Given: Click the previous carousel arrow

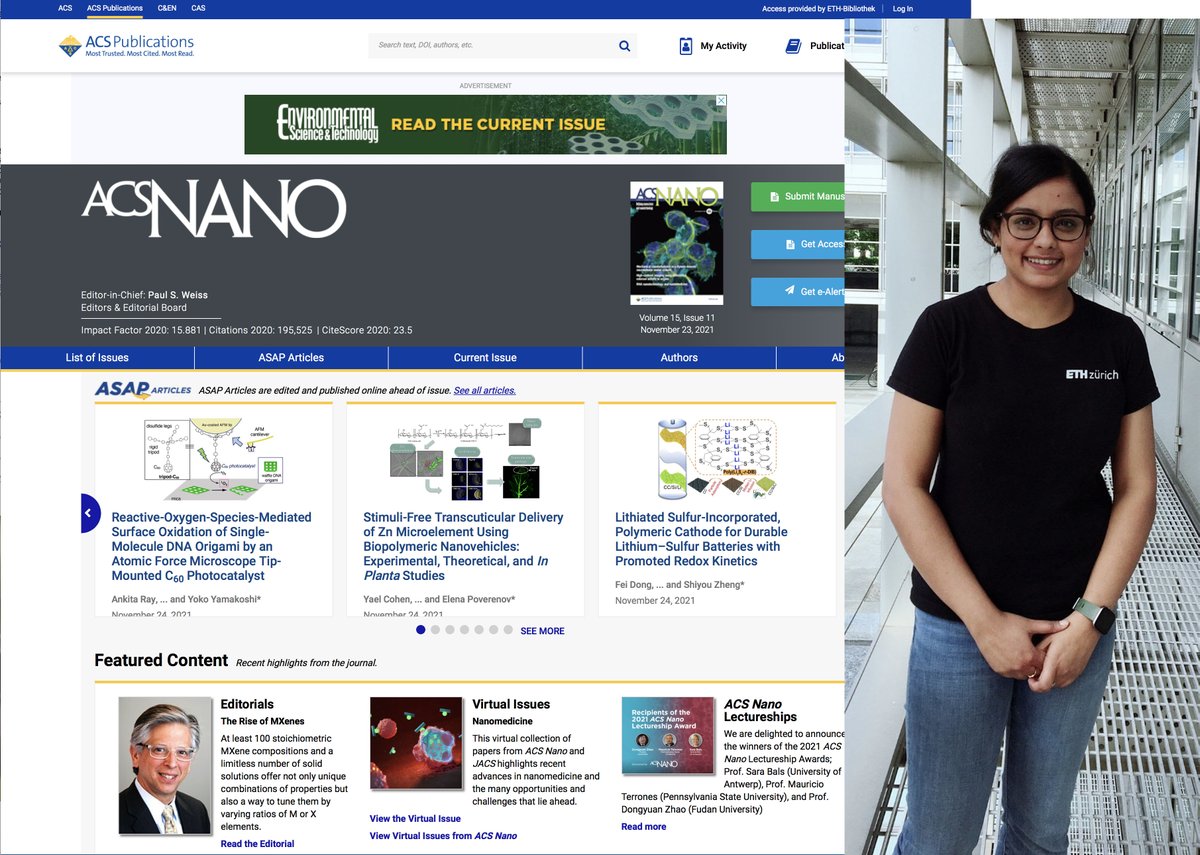Looking at the screenshot, I should (x=88, y=513).
